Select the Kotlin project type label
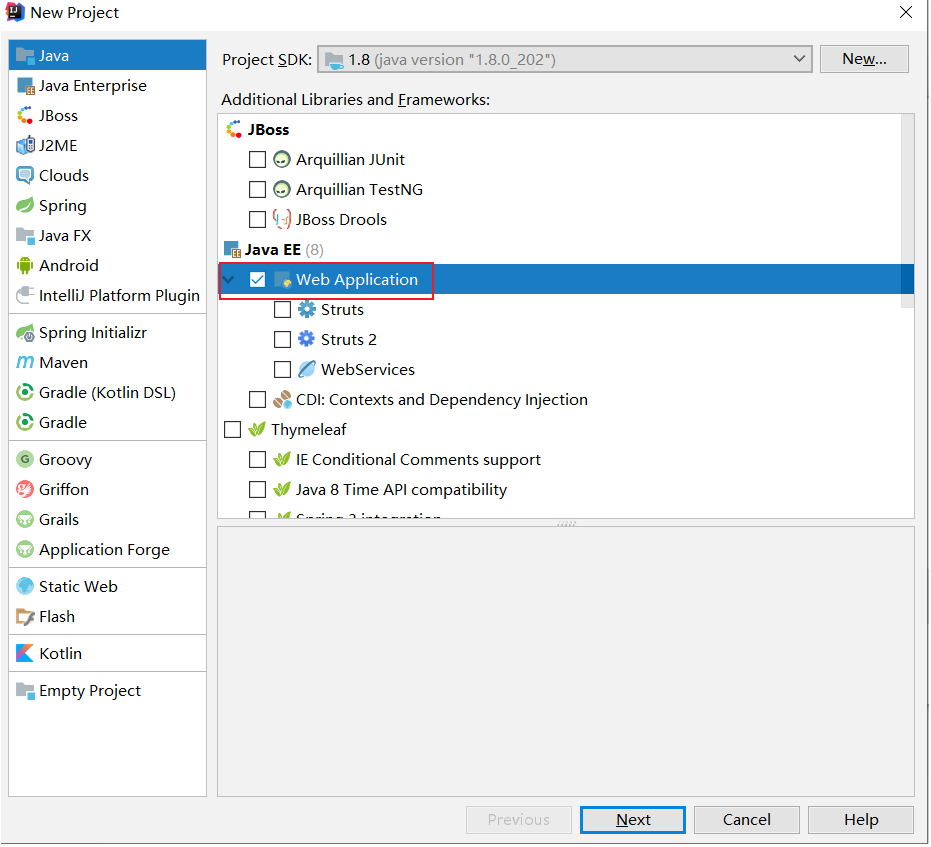 [61, 654]
